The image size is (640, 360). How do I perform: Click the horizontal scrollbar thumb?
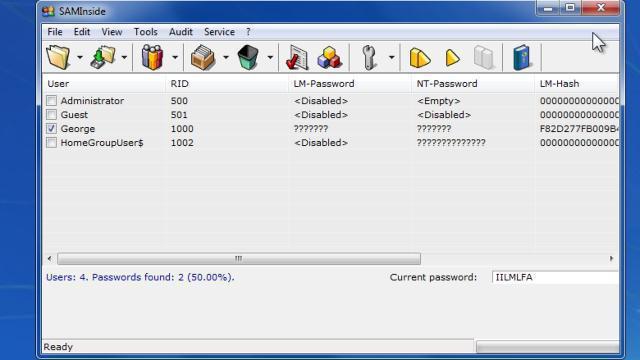click(x=239, y=258)
